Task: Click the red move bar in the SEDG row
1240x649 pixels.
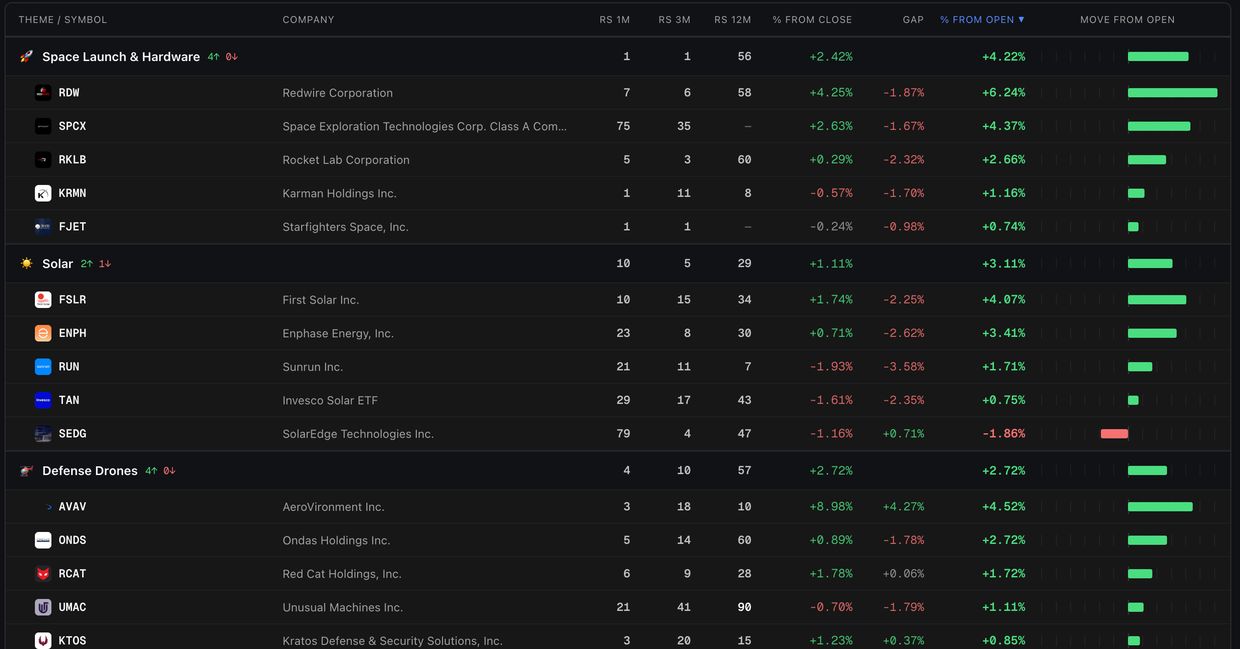Action: [x=1114, y=434]
